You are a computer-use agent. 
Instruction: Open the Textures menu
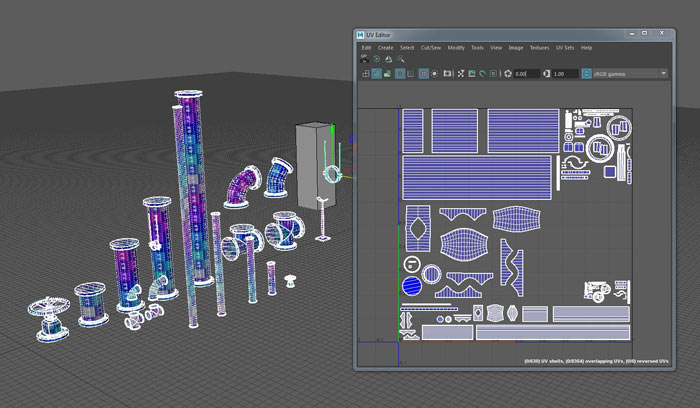[540, 47]
